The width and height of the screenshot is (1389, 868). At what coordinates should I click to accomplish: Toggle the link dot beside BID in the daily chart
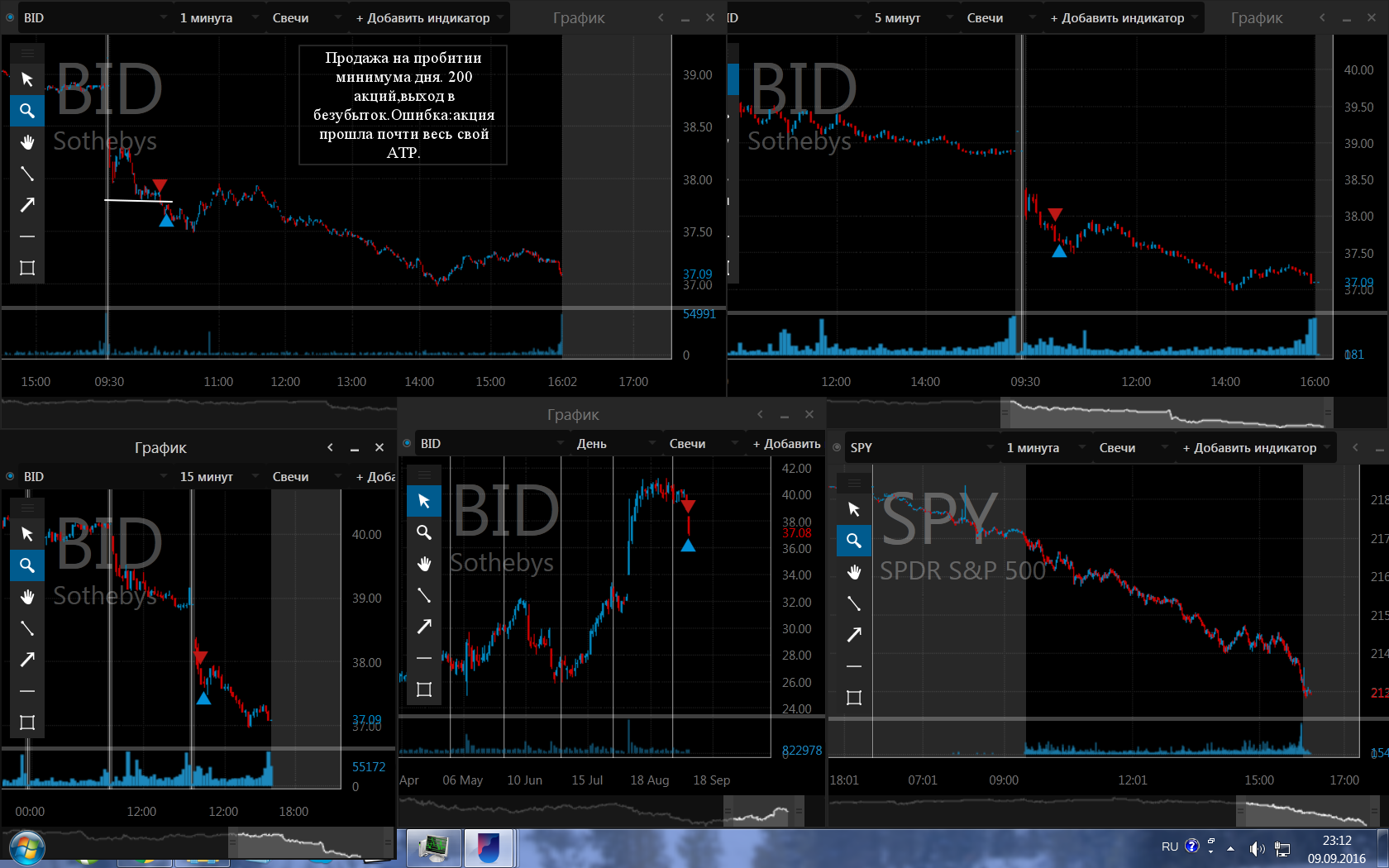pos(407,444)
